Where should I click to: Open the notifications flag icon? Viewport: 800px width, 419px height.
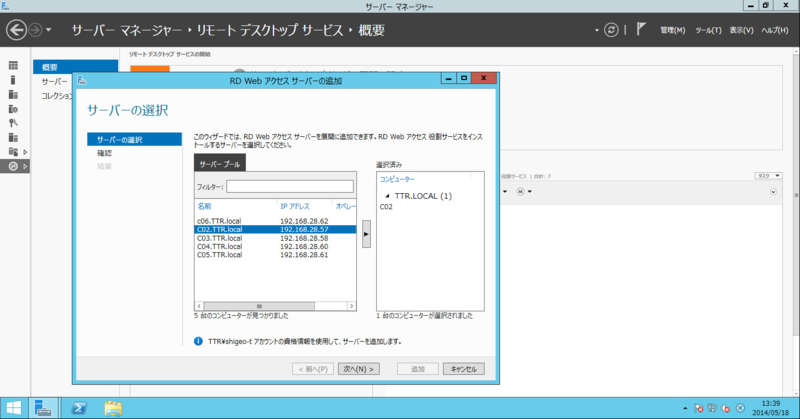coord(641,29)
